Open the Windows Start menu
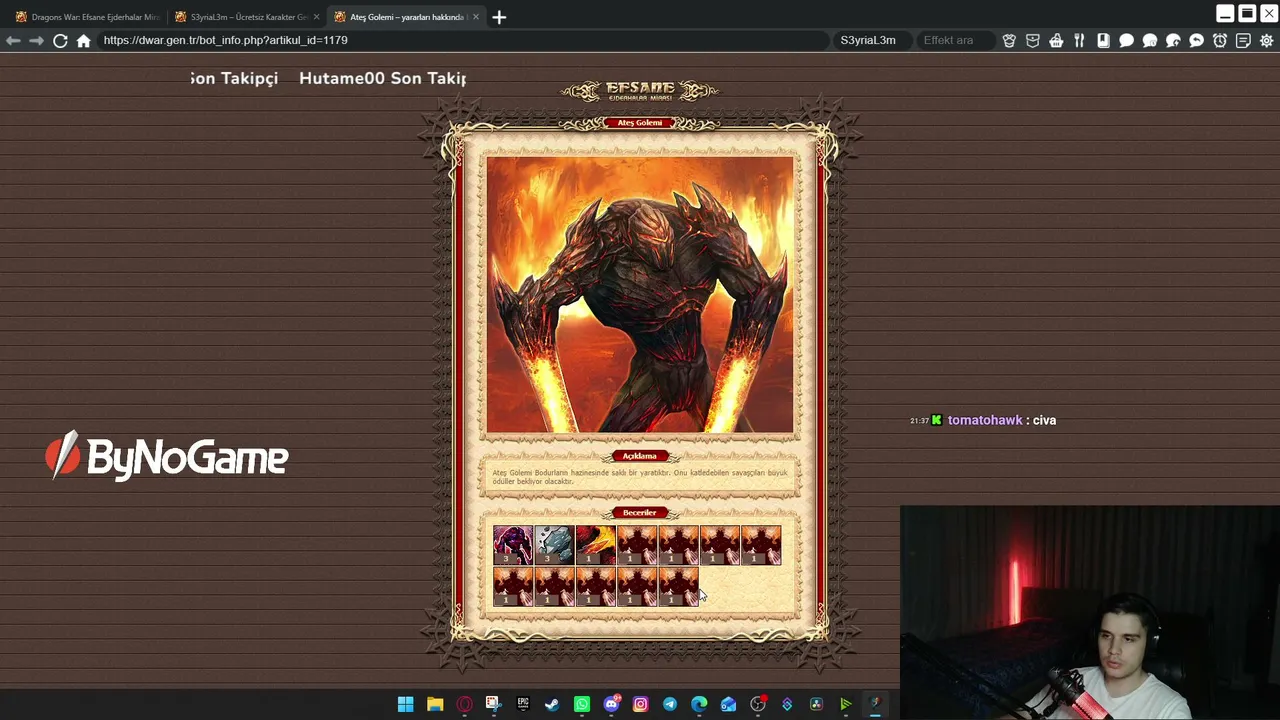The image size is (1280, 720). (405, 704)
